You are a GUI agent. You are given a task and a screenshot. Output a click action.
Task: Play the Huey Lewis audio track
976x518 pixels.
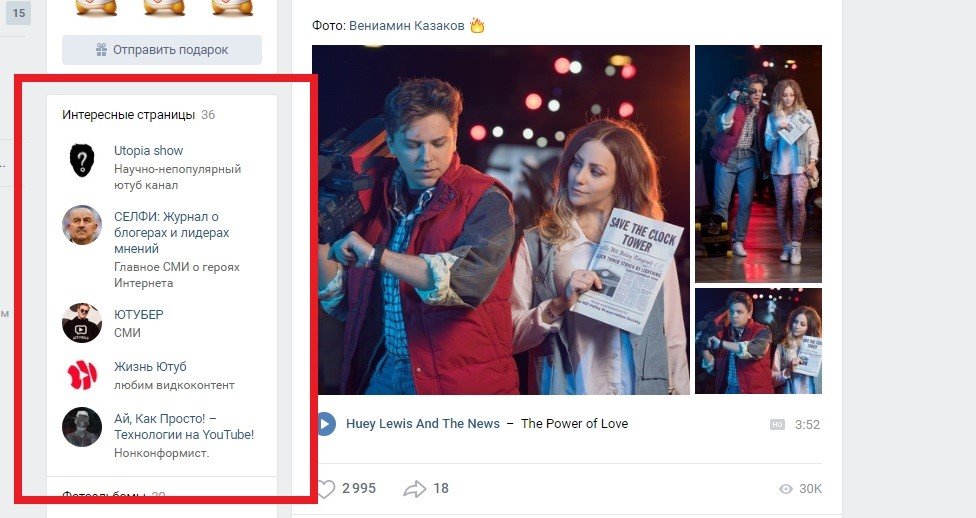325,424
